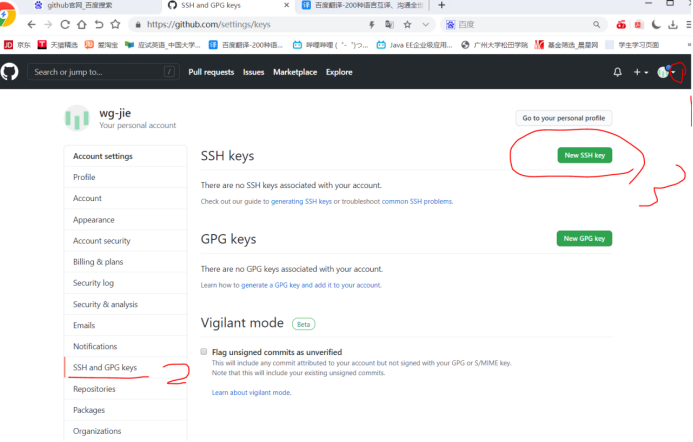Viewport: 693px width, 442px height.
Task: Click the browser forward arrow
Action: click(x=48, y=24)
